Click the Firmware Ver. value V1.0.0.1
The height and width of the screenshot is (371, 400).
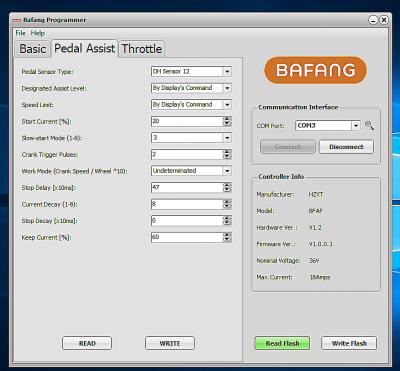coord(321,244)
